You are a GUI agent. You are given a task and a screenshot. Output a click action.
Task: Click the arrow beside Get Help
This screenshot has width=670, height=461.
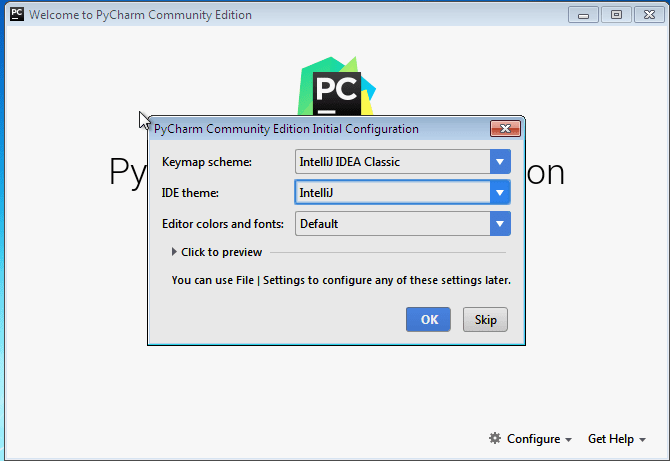click(642, 440)
